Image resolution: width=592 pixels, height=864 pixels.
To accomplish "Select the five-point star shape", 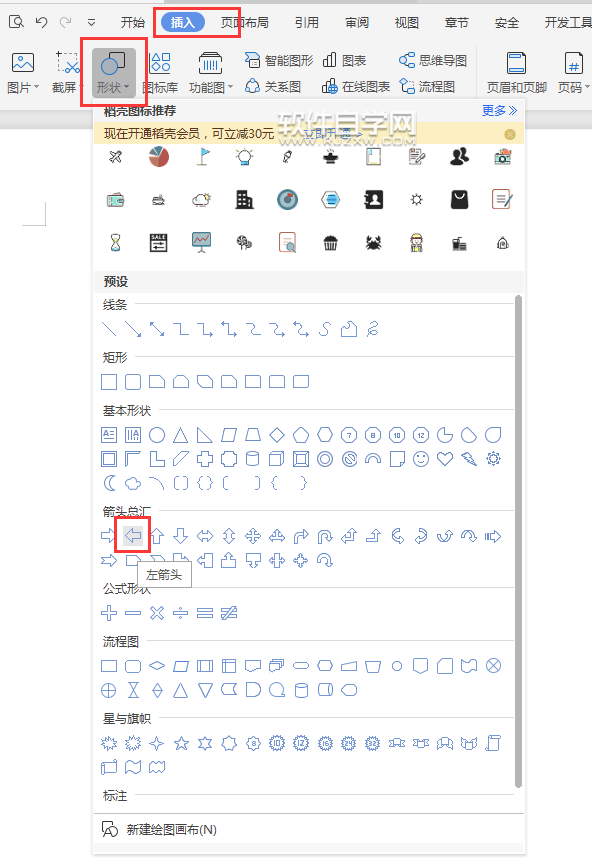I will click(181, 743).
